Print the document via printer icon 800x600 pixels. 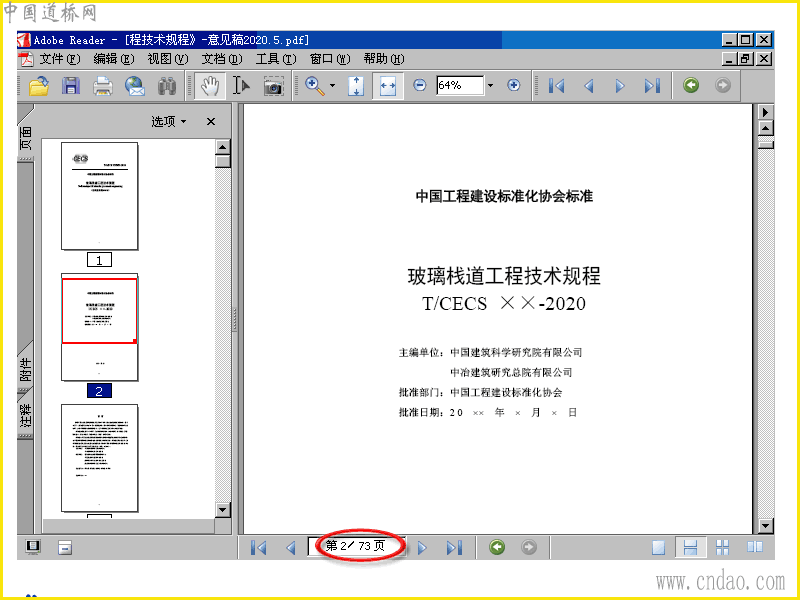(x=103, y=86)
